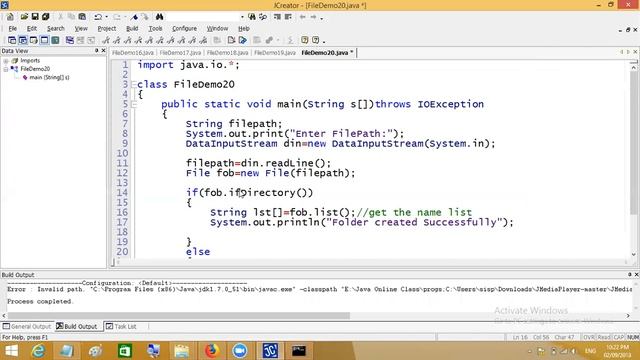Open the Configure menu
The image size is (640, 360).
pos(184,29)
